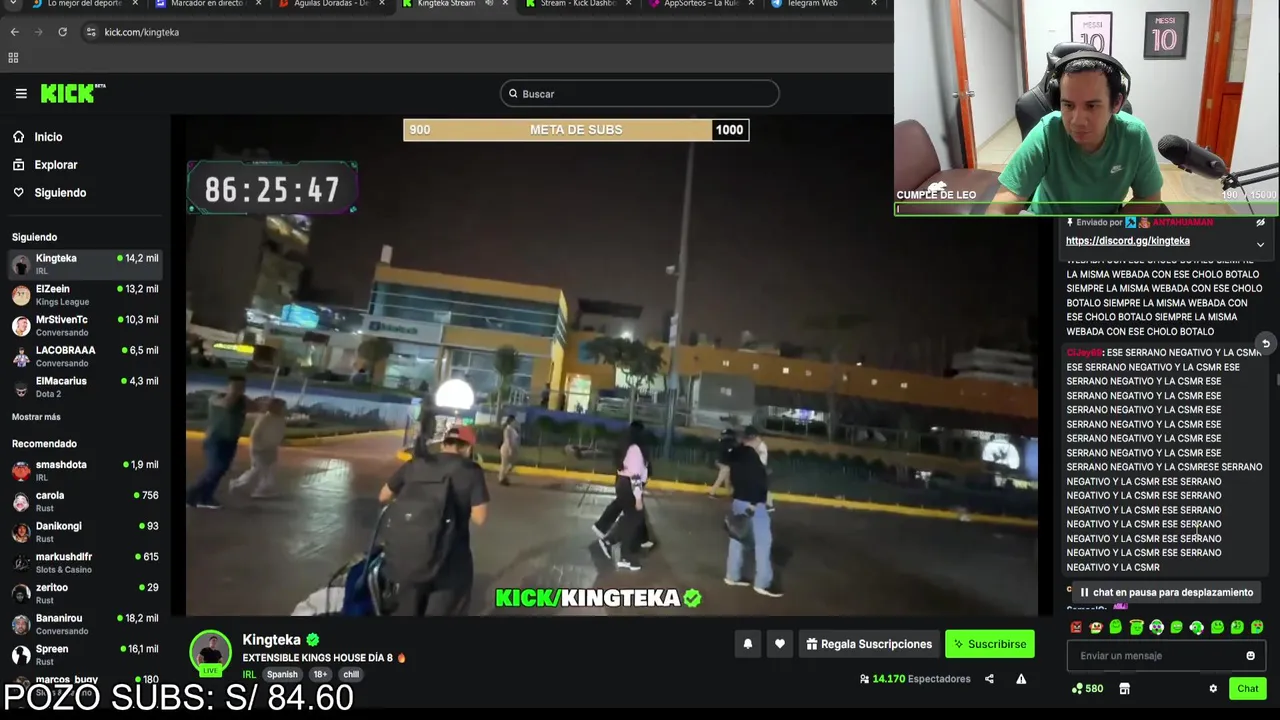Open the hamburger sidebar menu
Image resolution: width=1280 pixels, height=720 pixels.
(21, 94)
